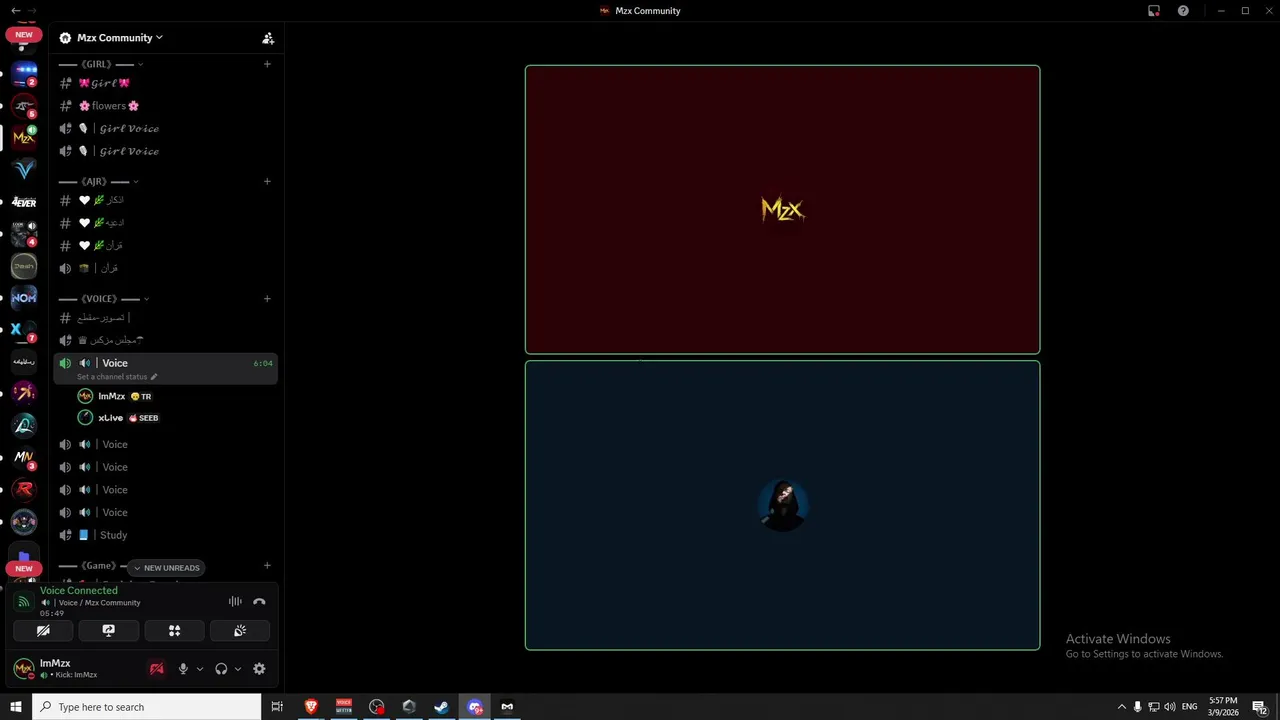Screen dimensions: 1280x720
Task: Open the 4EVER server in the server list
Action: click(24, 202)
